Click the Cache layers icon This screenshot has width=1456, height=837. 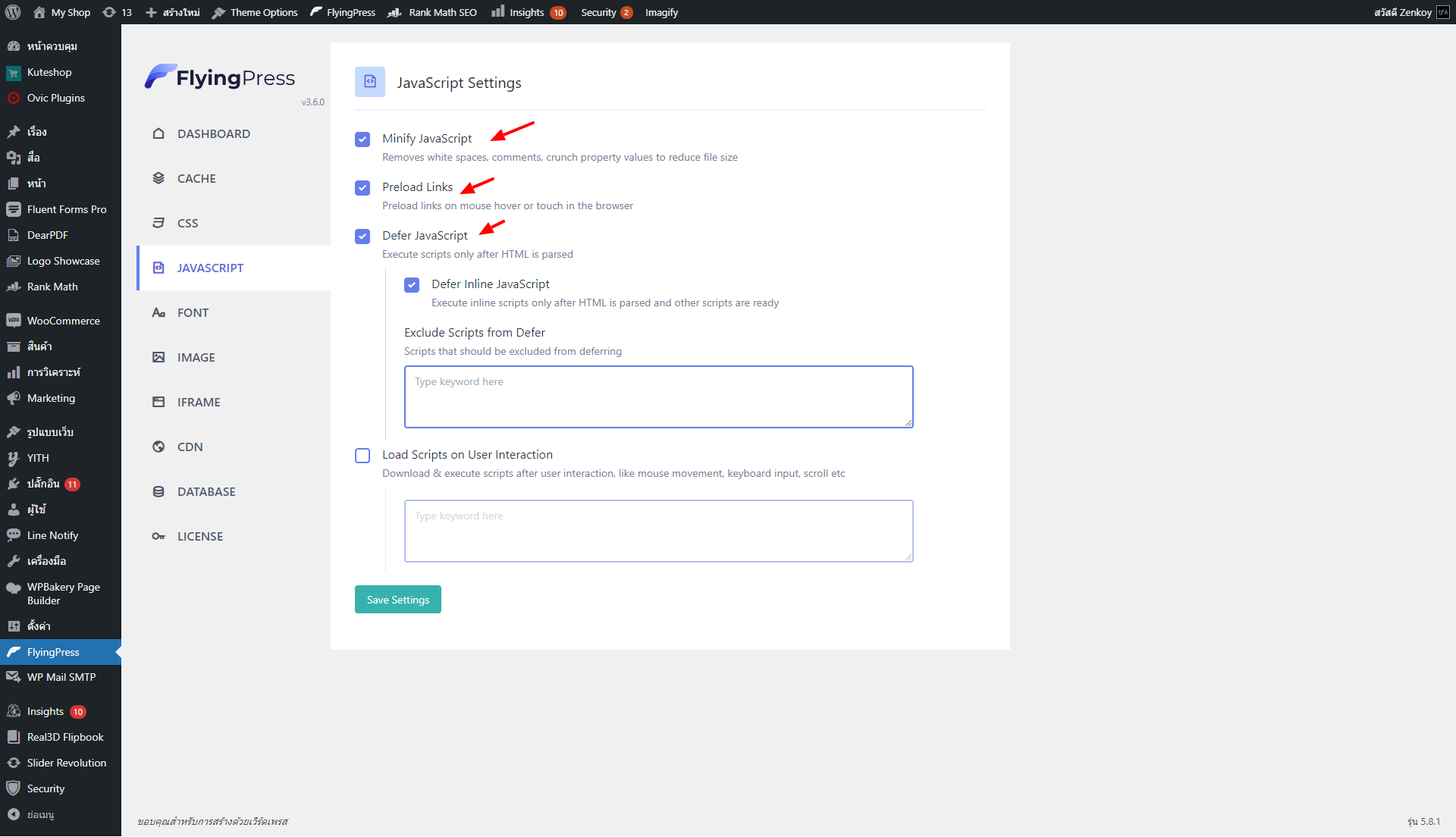pyautogui.click(x=158, y=178)
